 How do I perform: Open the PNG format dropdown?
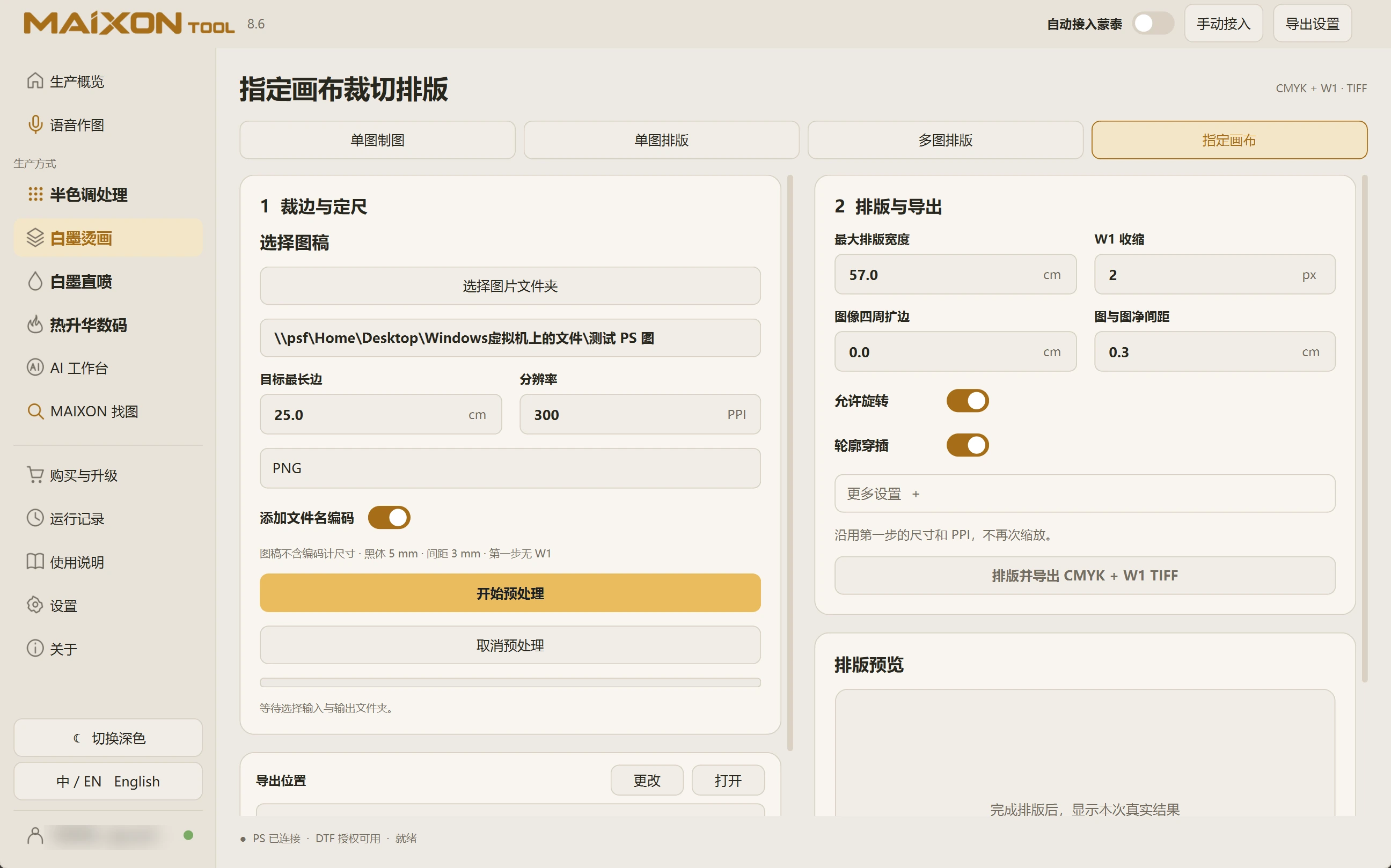[510, 468]
